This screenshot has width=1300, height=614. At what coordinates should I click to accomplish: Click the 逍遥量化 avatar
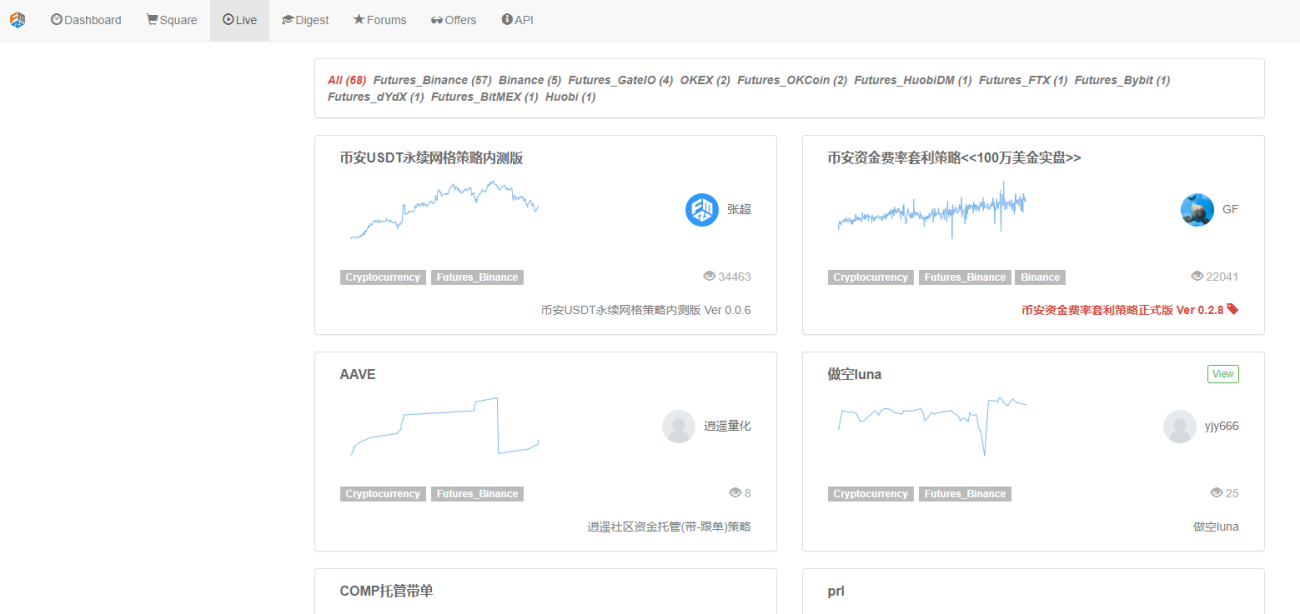679,426
